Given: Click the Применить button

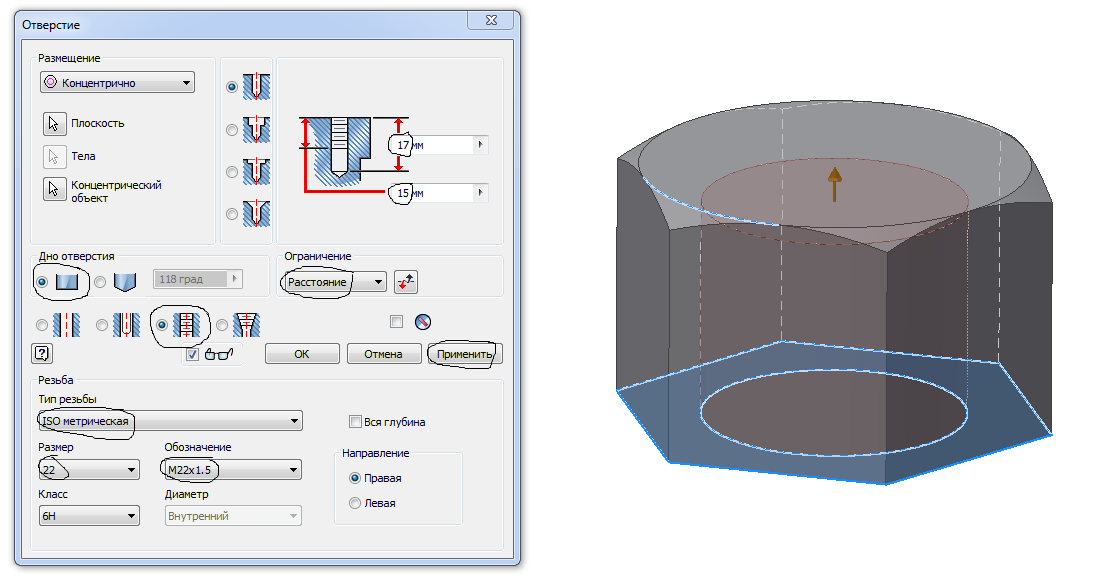Looking at the screenshot, I should (464, 354).
